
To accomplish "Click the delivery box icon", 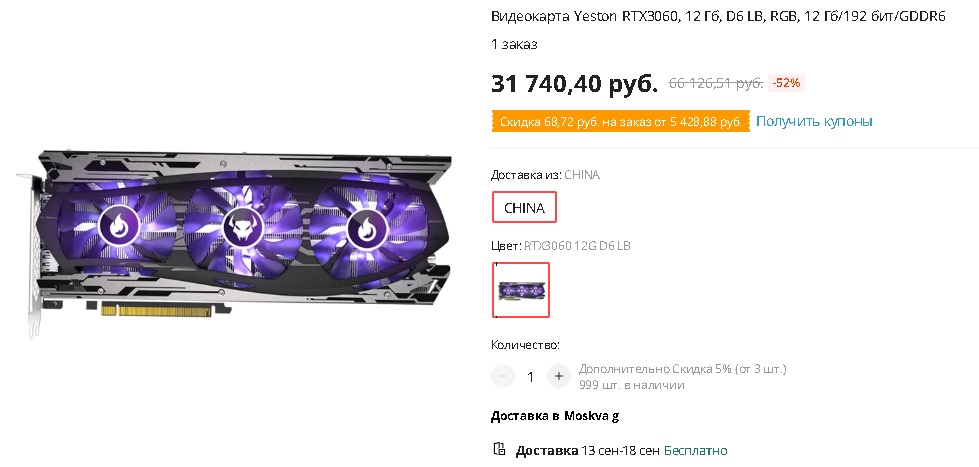I will 499,449.
